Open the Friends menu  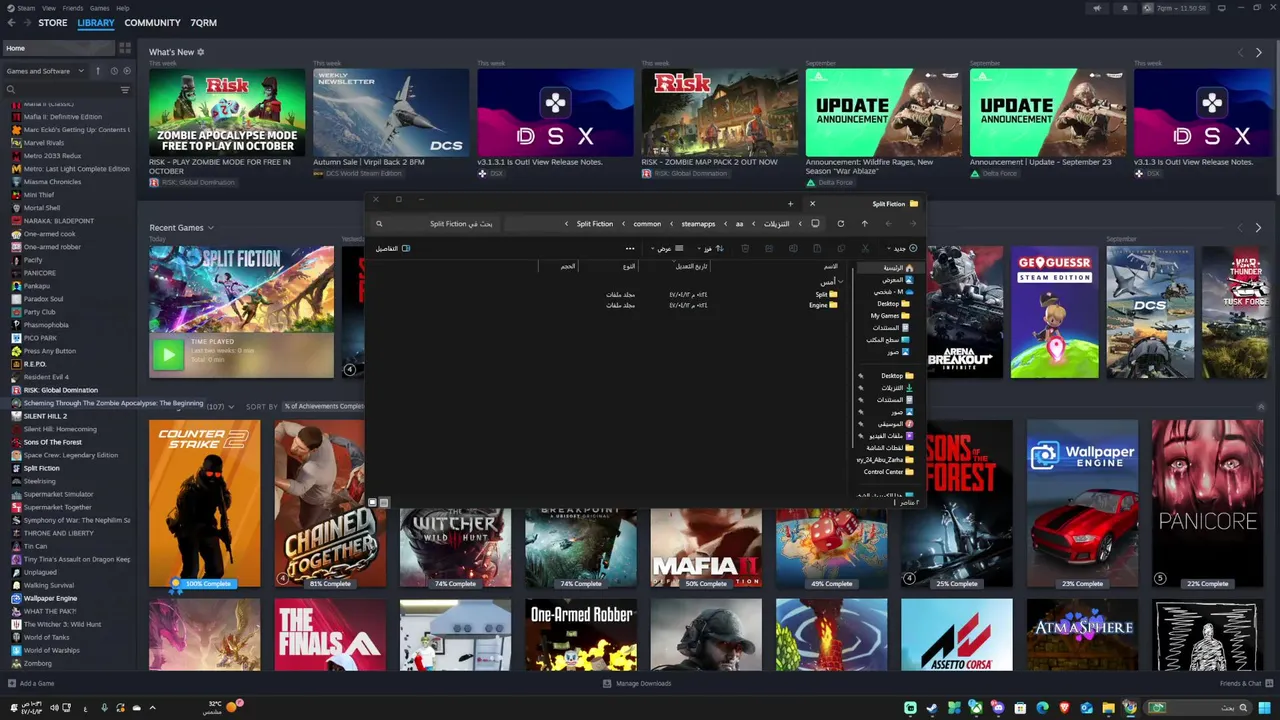click(x=73, y=8)
